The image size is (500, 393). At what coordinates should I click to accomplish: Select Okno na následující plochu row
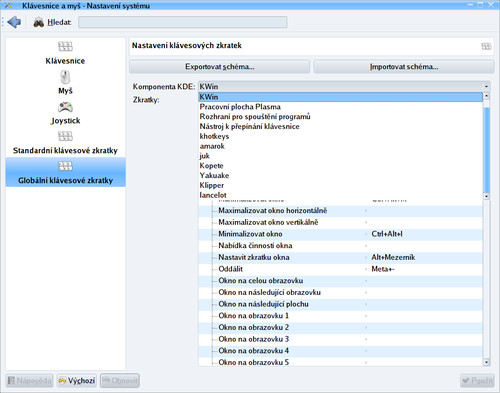coord(340,304)
